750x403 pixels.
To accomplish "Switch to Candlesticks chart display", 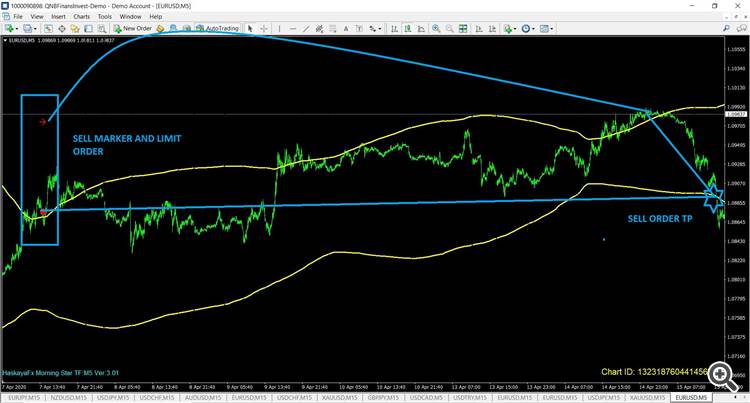I will 408,29.
